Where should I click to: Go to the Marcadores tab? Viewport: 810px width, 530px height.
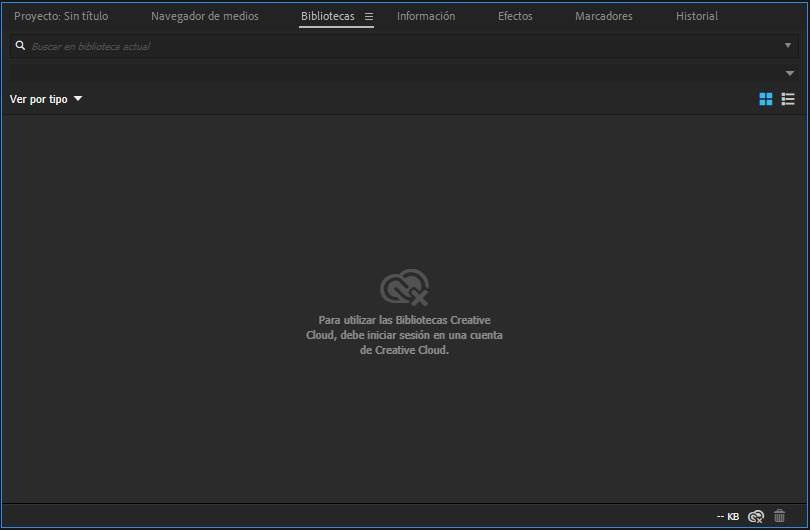click(603, 16)
